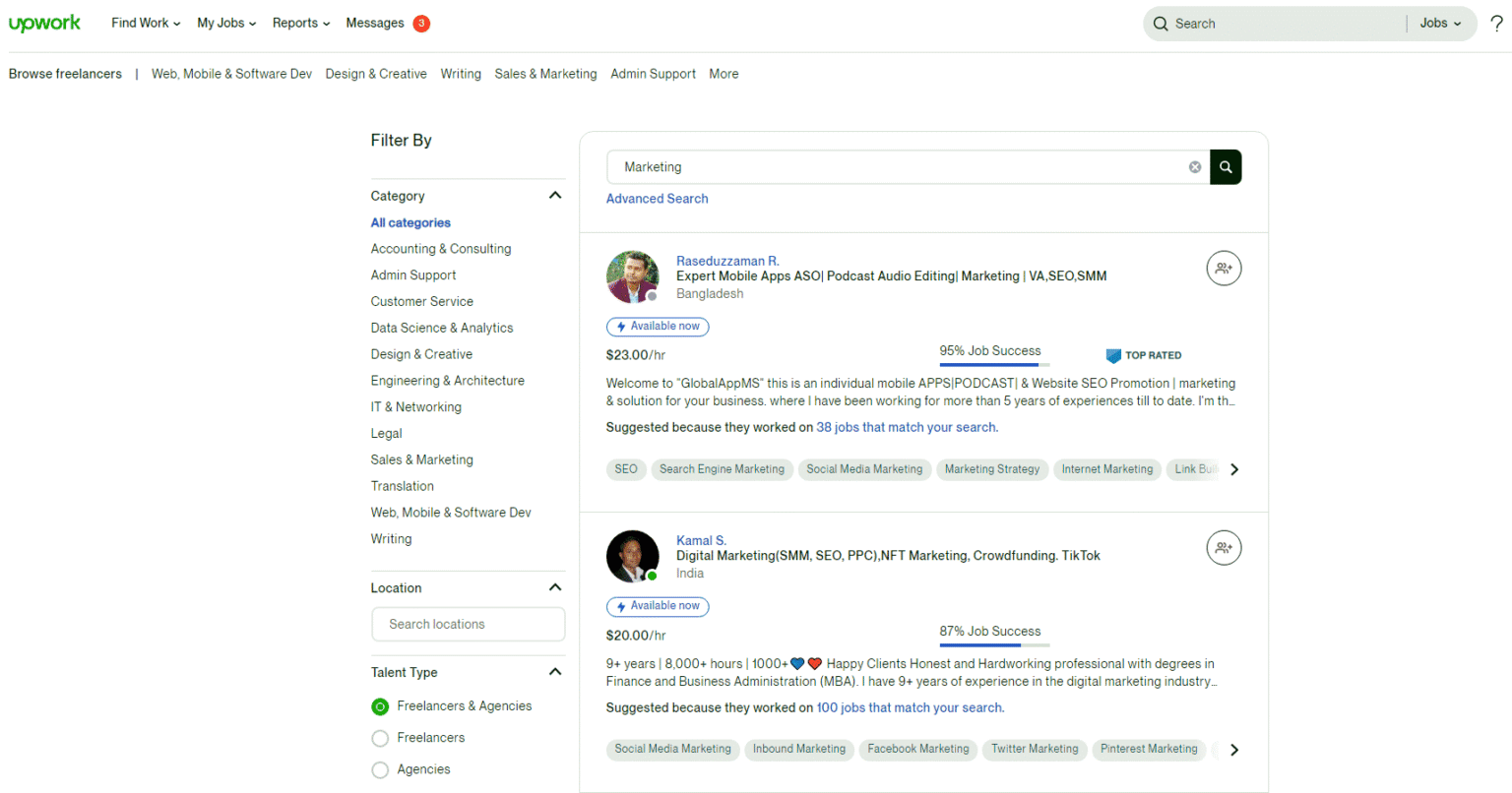Click the Advanced Search link
This screenshot has width=1512, height=793.
(657, 199)
